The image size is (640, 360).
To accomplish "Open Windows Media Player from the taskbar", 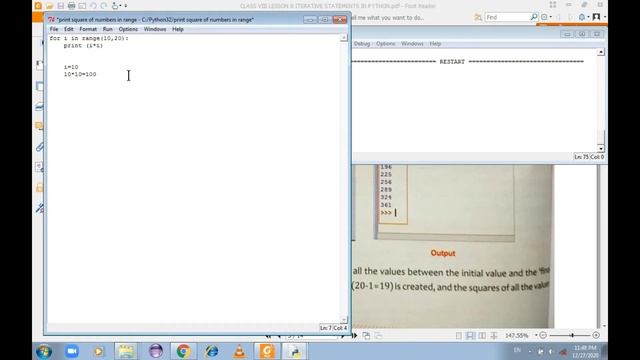I will pos(98,351).
